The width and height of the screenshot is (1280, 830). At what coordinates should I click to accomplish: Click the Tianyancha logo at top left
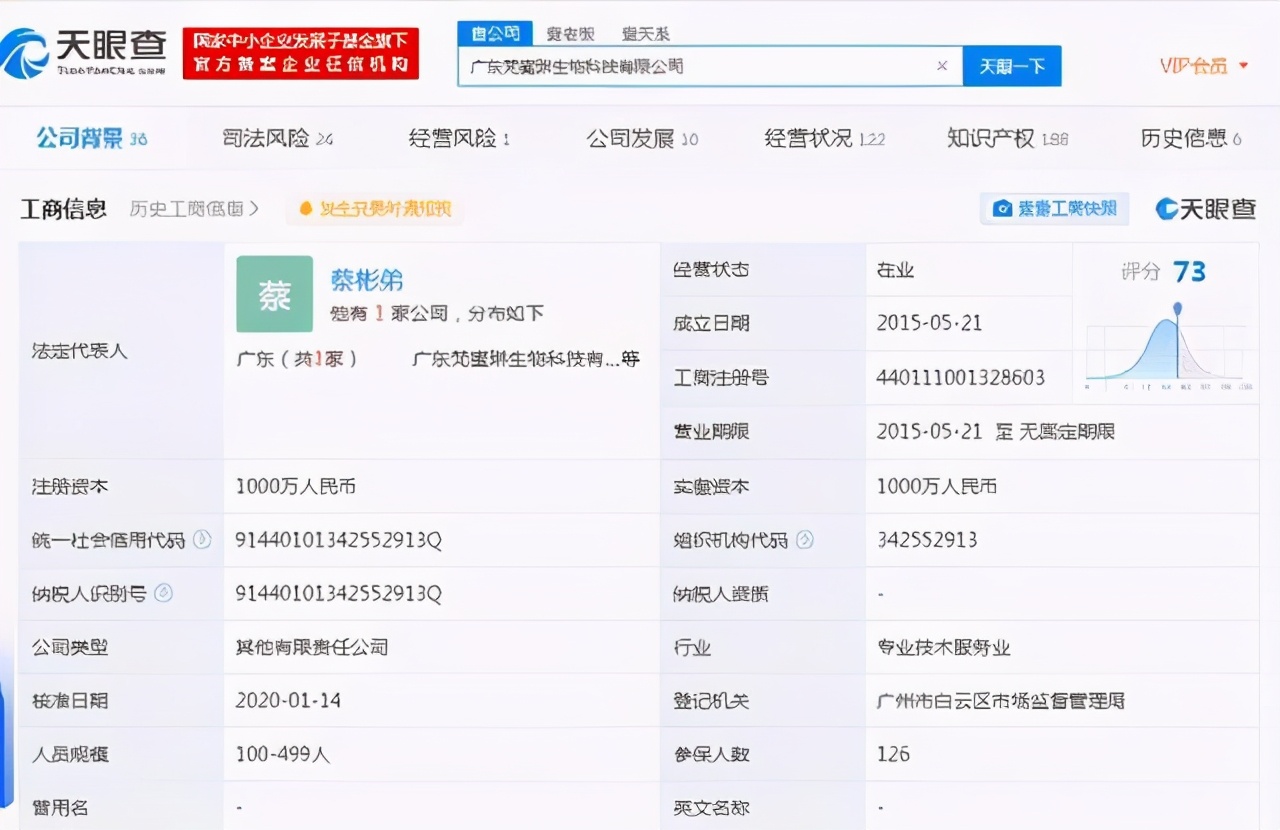[x=84, y=52]
